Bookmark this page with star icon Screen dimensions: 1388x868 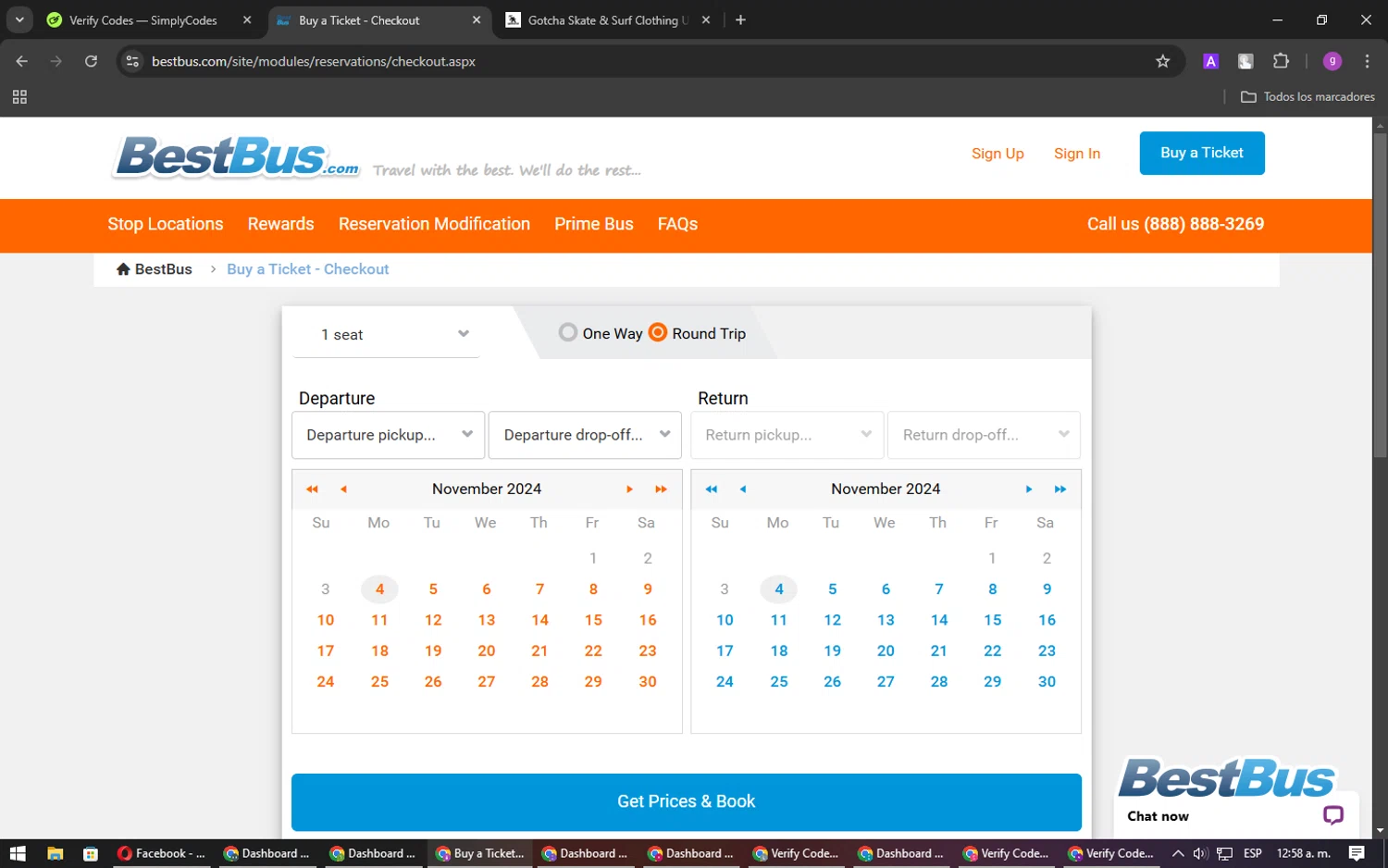(1163, 61)
